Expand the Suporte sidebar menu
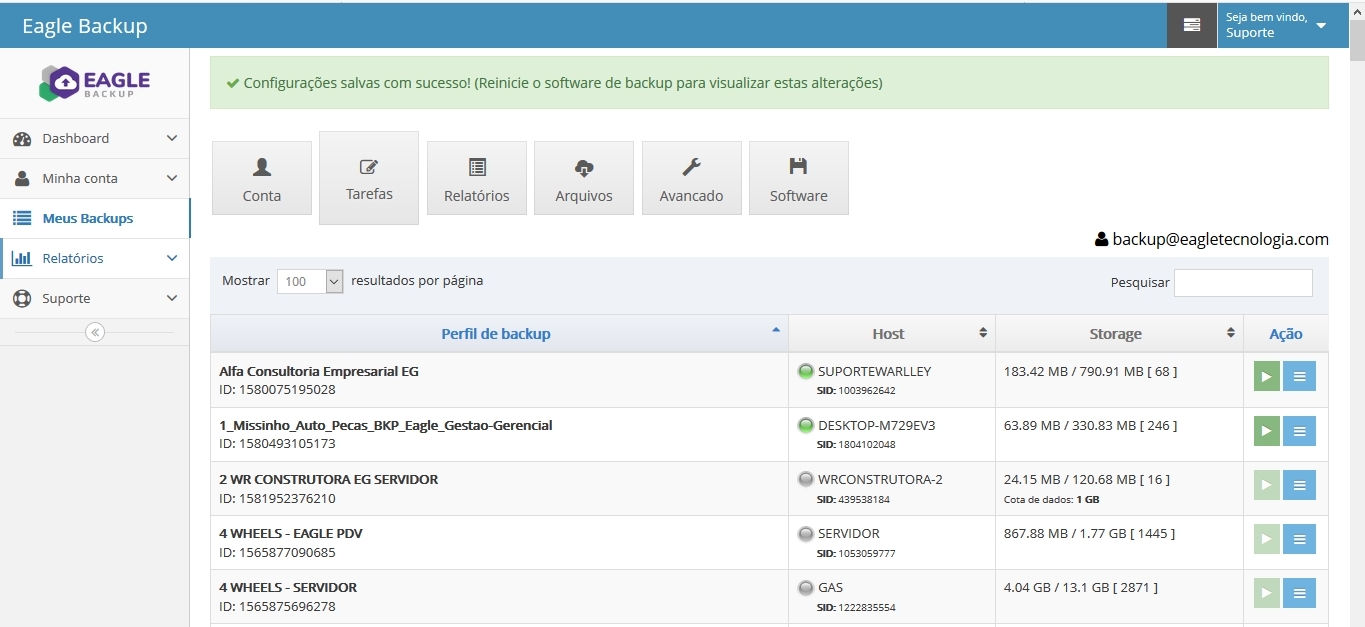1365x627 pixels. point(95,298)
